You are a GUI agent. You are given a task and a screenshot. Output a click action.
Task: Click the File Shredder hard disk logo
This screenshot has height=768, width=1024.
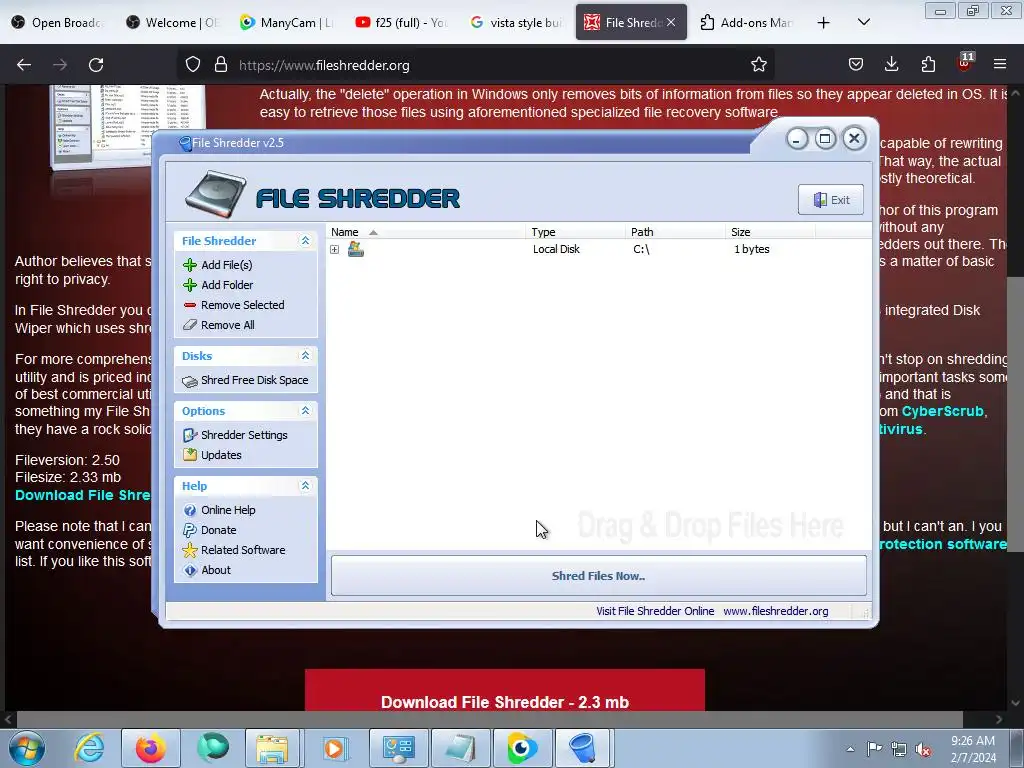point(216,194)
